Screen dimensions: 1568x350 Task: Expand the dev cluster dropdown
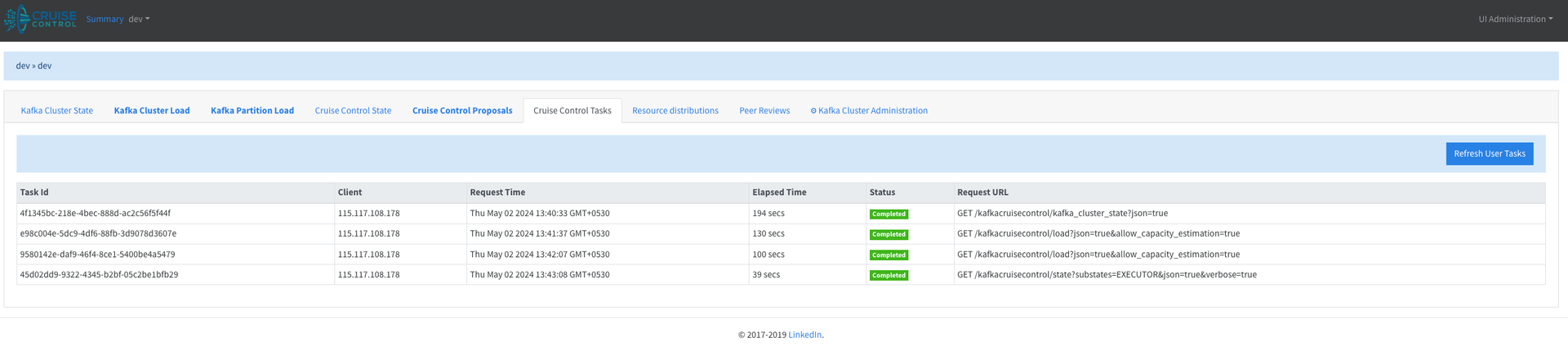tap(139, 19)
